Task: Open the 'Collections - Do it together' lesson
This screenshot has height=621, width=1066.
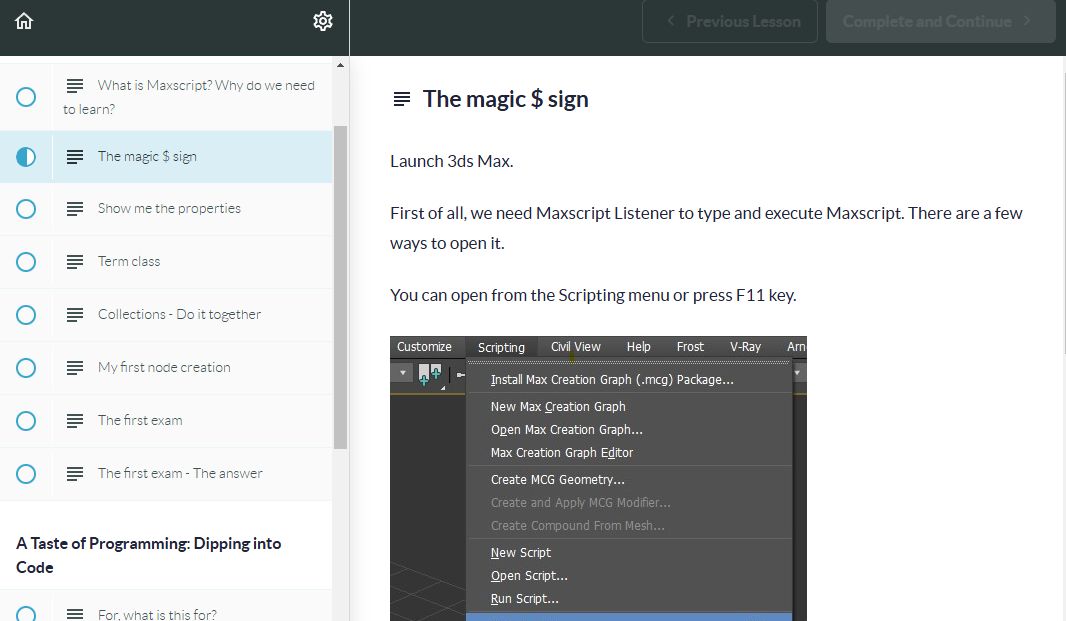Action: [x=166, y=315]
